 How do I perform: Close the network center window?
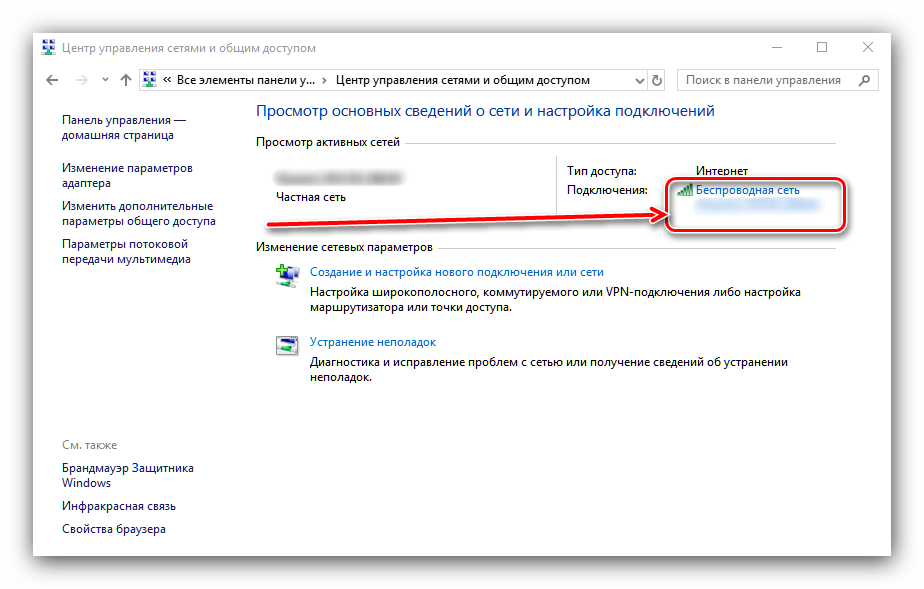click(867, 47)
